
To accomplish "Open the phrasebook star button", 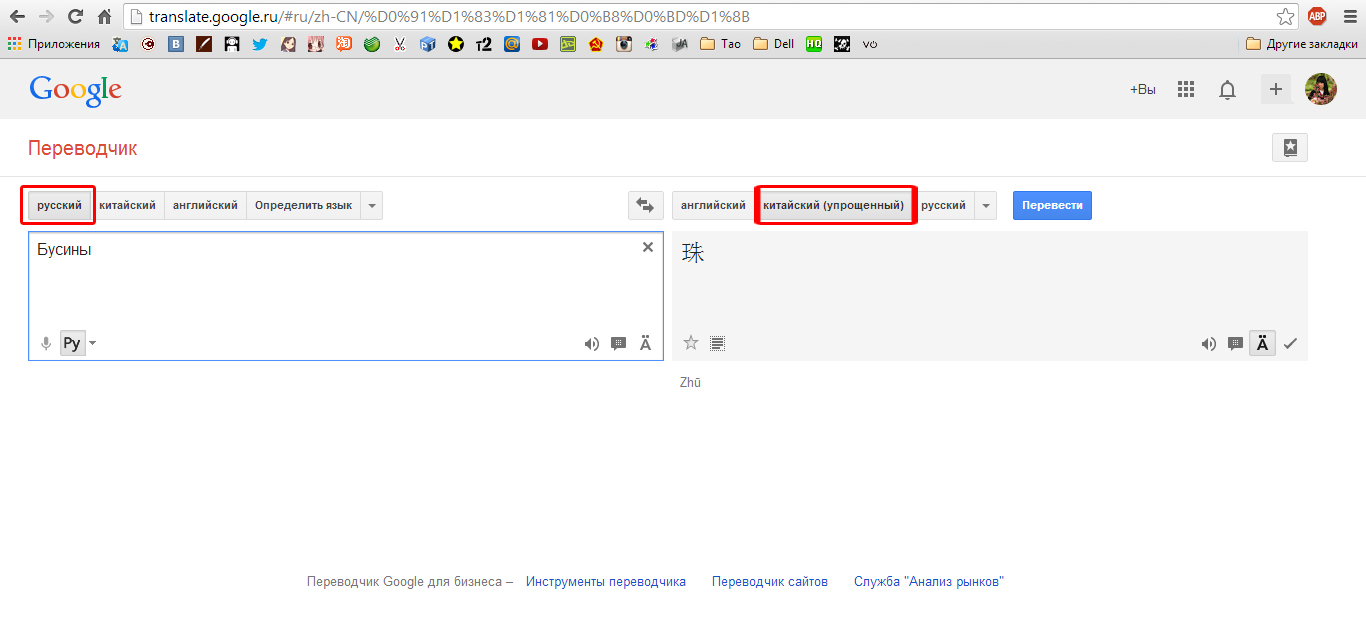I will (1290, 148).
